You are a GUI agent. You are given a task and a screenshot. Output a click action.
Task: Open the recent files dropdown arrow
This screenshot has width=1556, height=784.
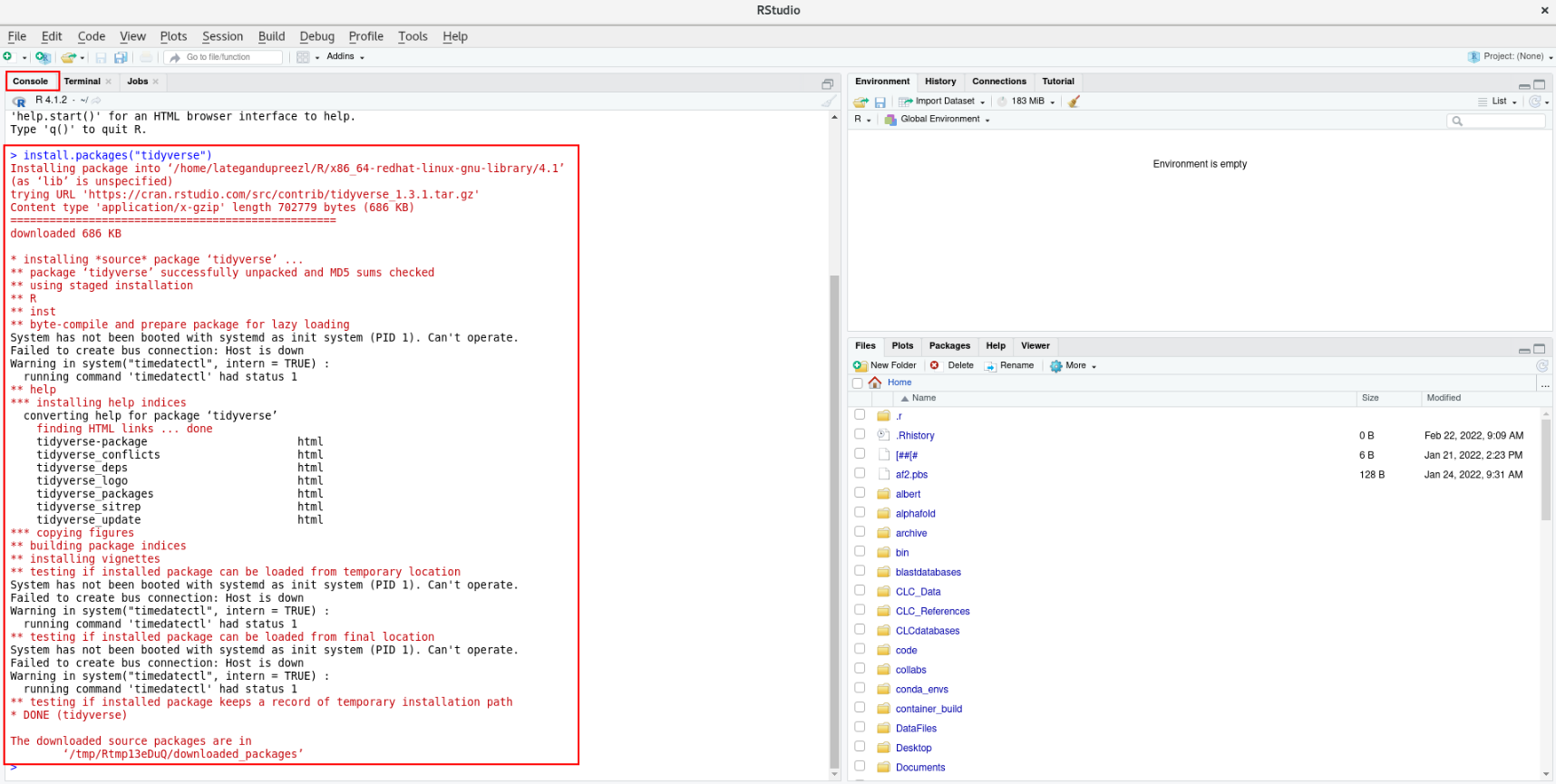[x=83, y=58]
